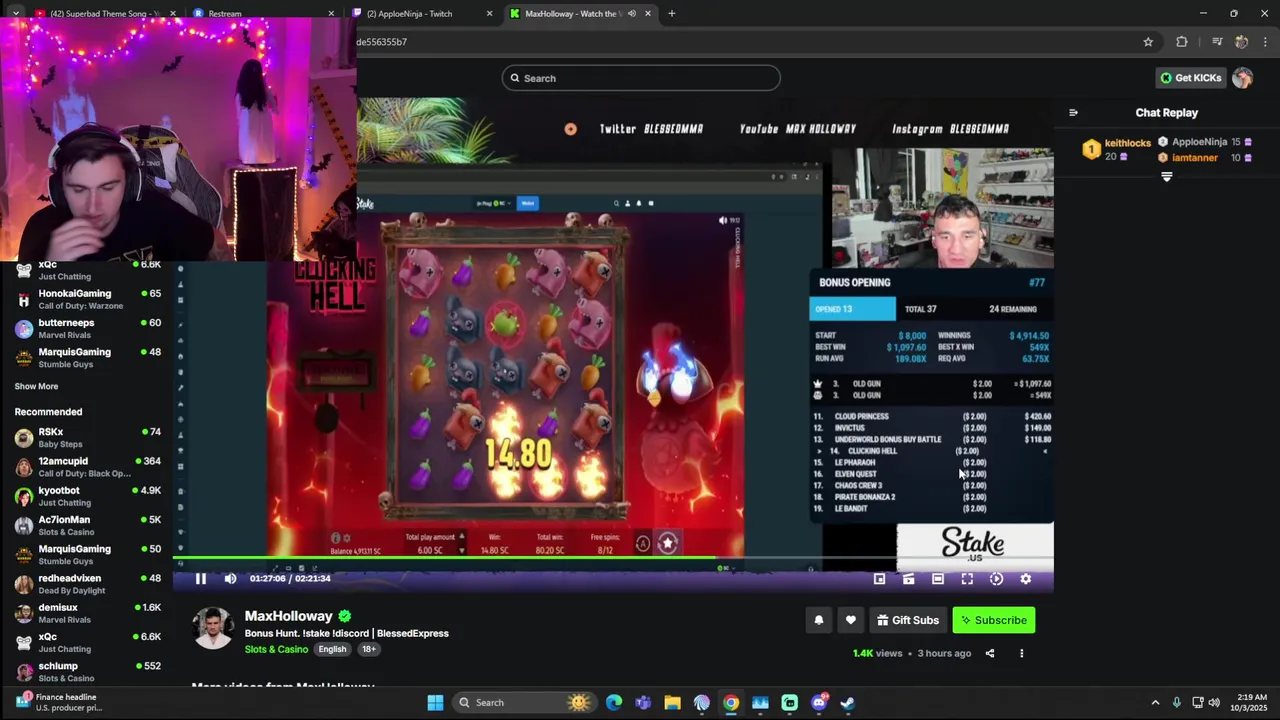Open the HonokaiGaming channel in sidebar
The image size is (1280, 720).
point(87,299)
